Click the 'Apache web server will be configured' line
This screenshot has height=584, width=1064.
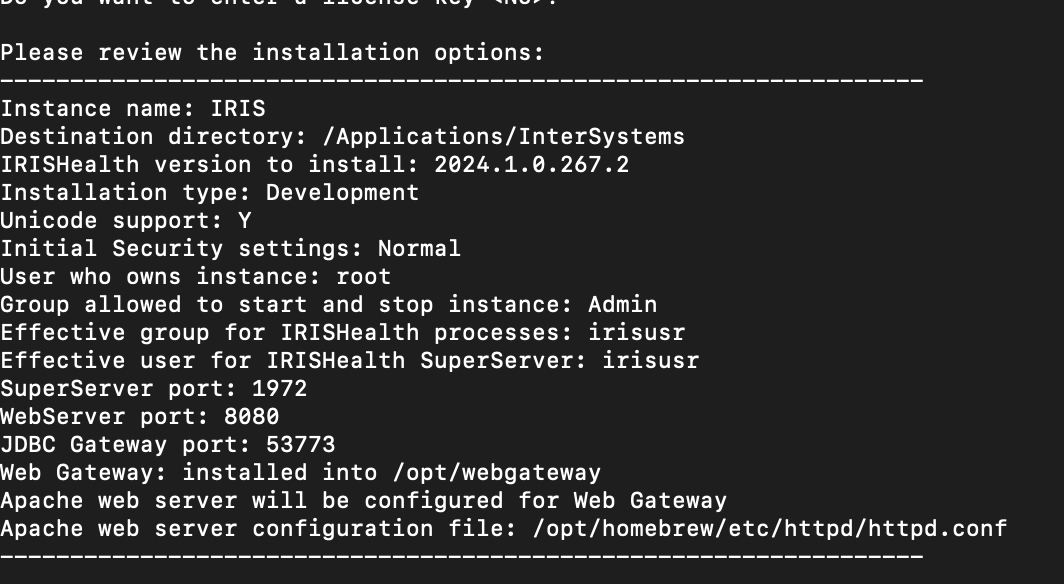coord(363,500)
